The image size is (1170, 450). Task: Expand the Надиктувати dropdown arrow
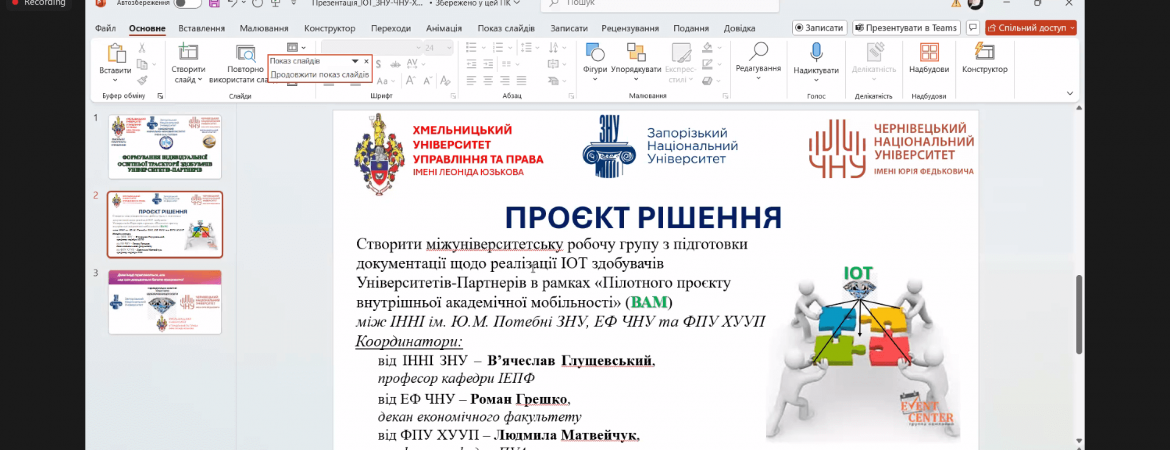point(816,79)
